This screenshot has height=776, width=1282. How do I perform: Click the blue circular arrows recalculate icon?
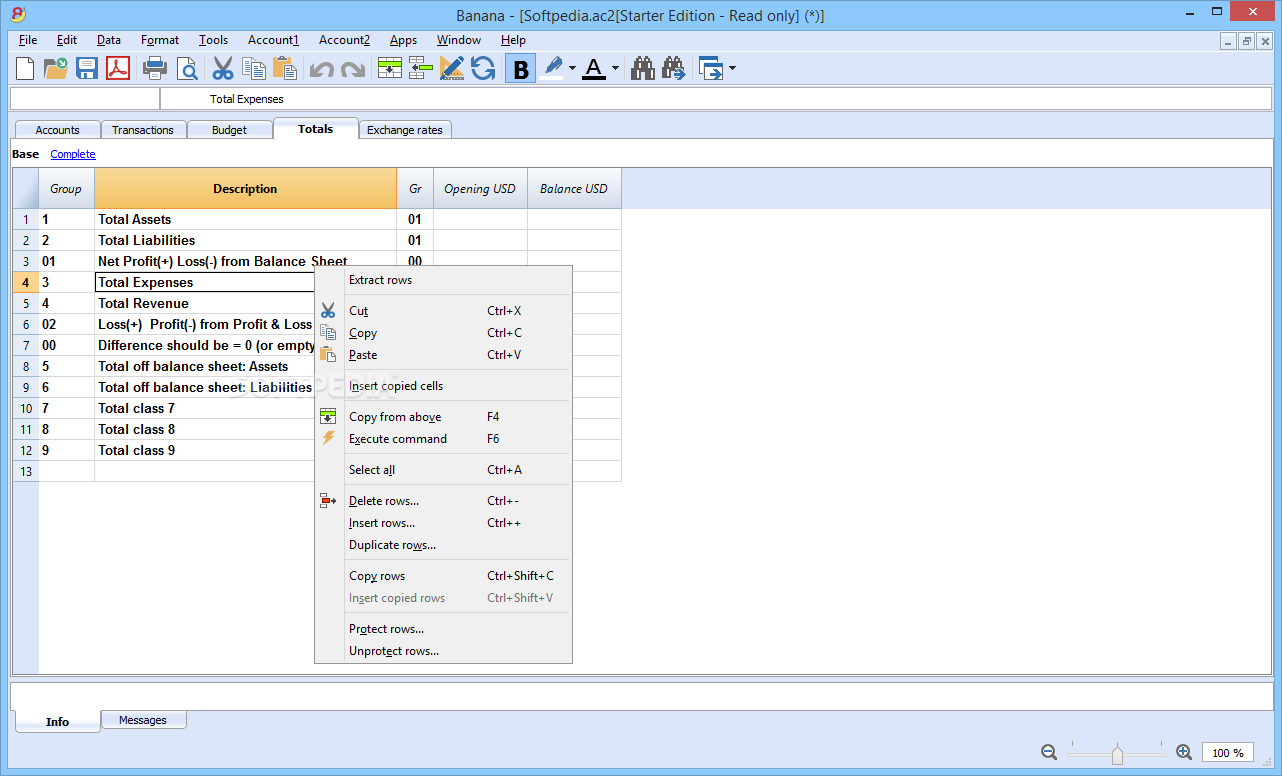pos(483,68)
